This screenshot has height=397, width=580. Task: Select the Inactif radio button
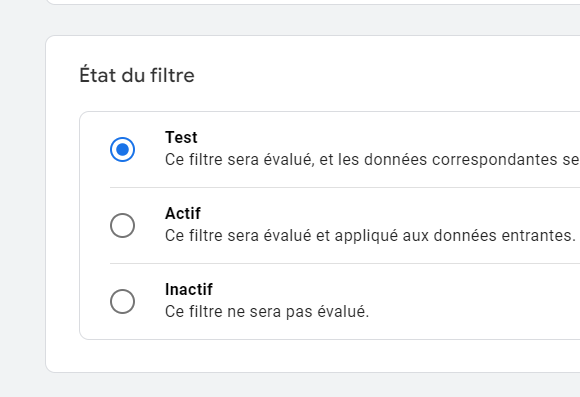click(x=122, y=301)
